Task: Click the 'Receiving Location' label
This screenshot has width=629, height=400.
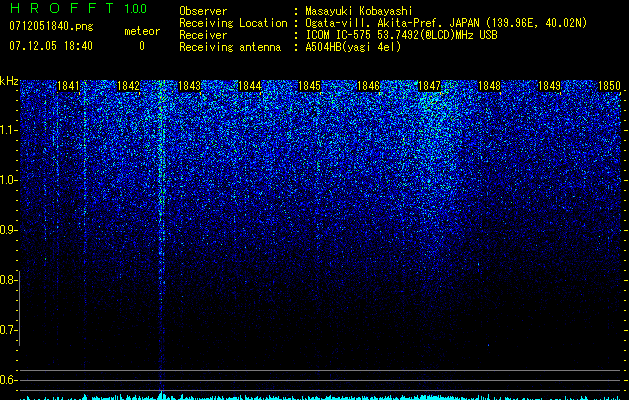Action: pyautogui.click(x=233, y=23)
